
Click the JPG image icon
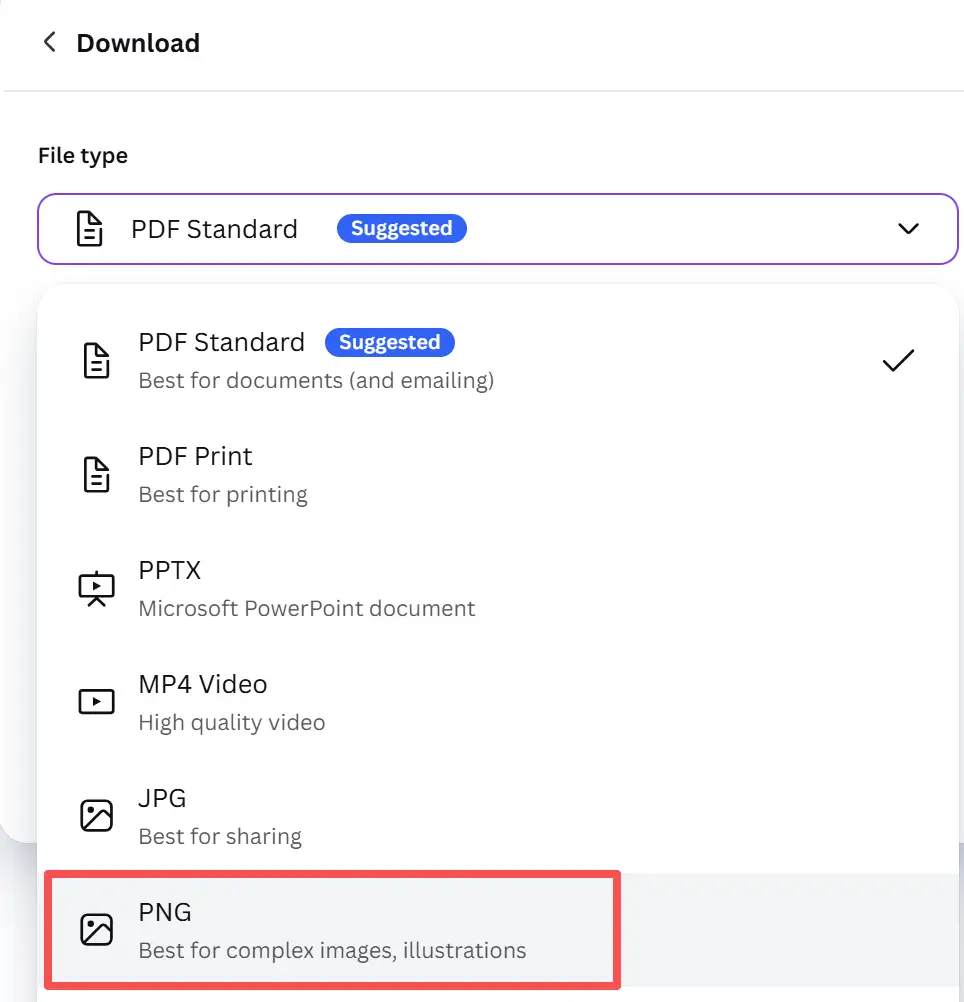point(96,816)
